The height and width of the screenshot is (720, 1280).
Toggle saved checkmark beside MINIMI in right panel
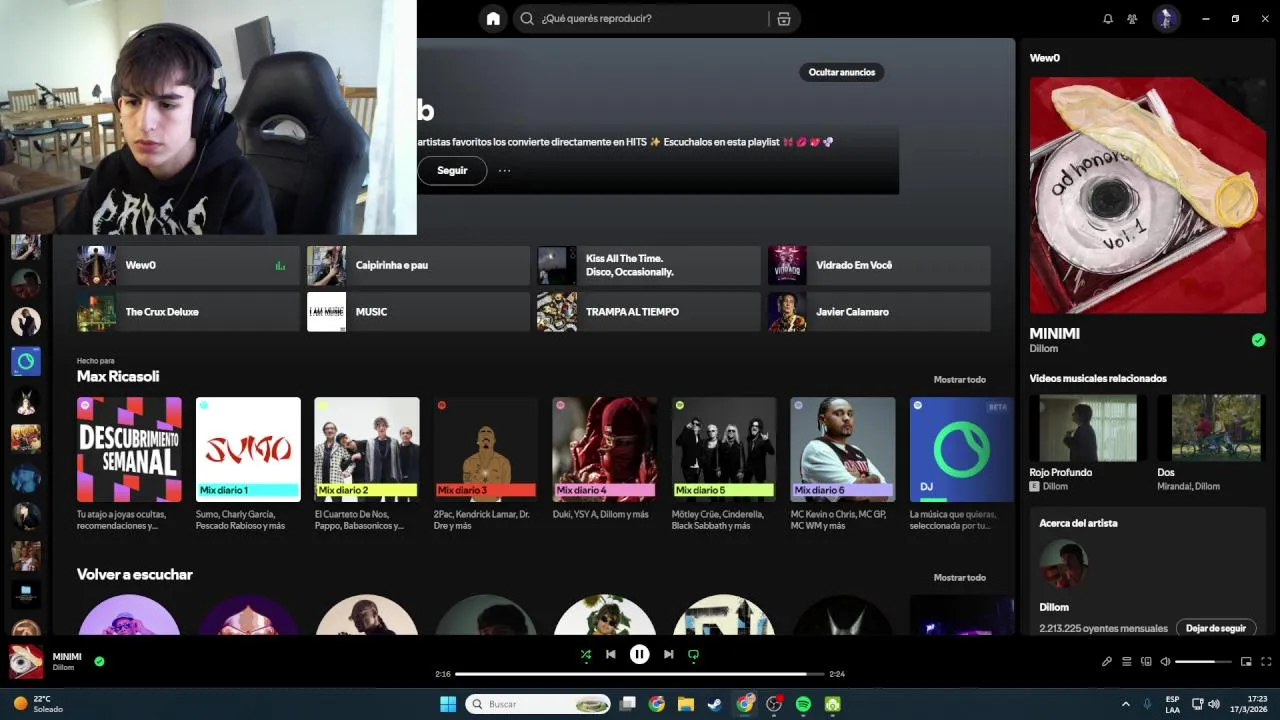coord(1258,340)
